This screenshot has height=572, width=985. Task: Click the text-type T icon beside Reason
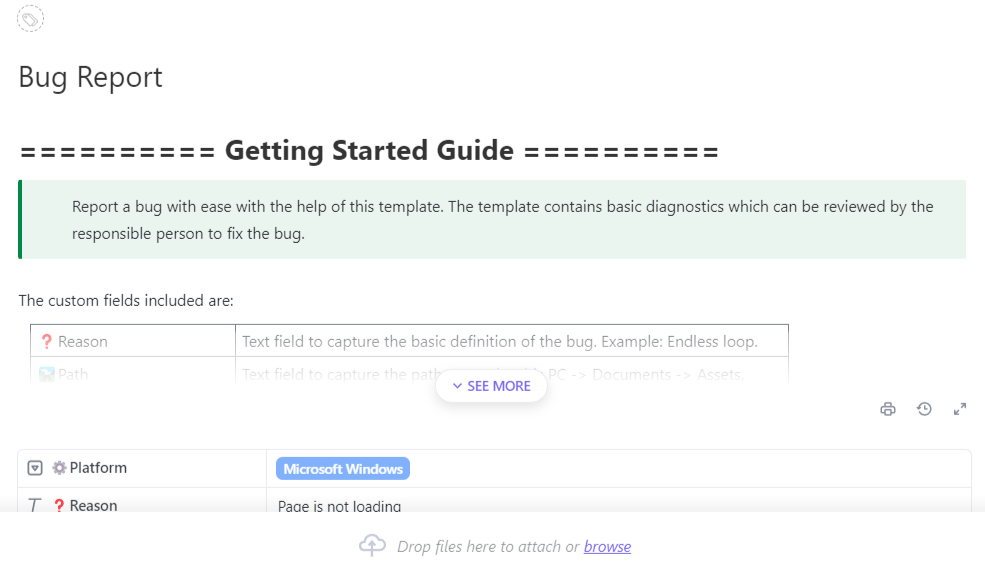pos(35,506)
